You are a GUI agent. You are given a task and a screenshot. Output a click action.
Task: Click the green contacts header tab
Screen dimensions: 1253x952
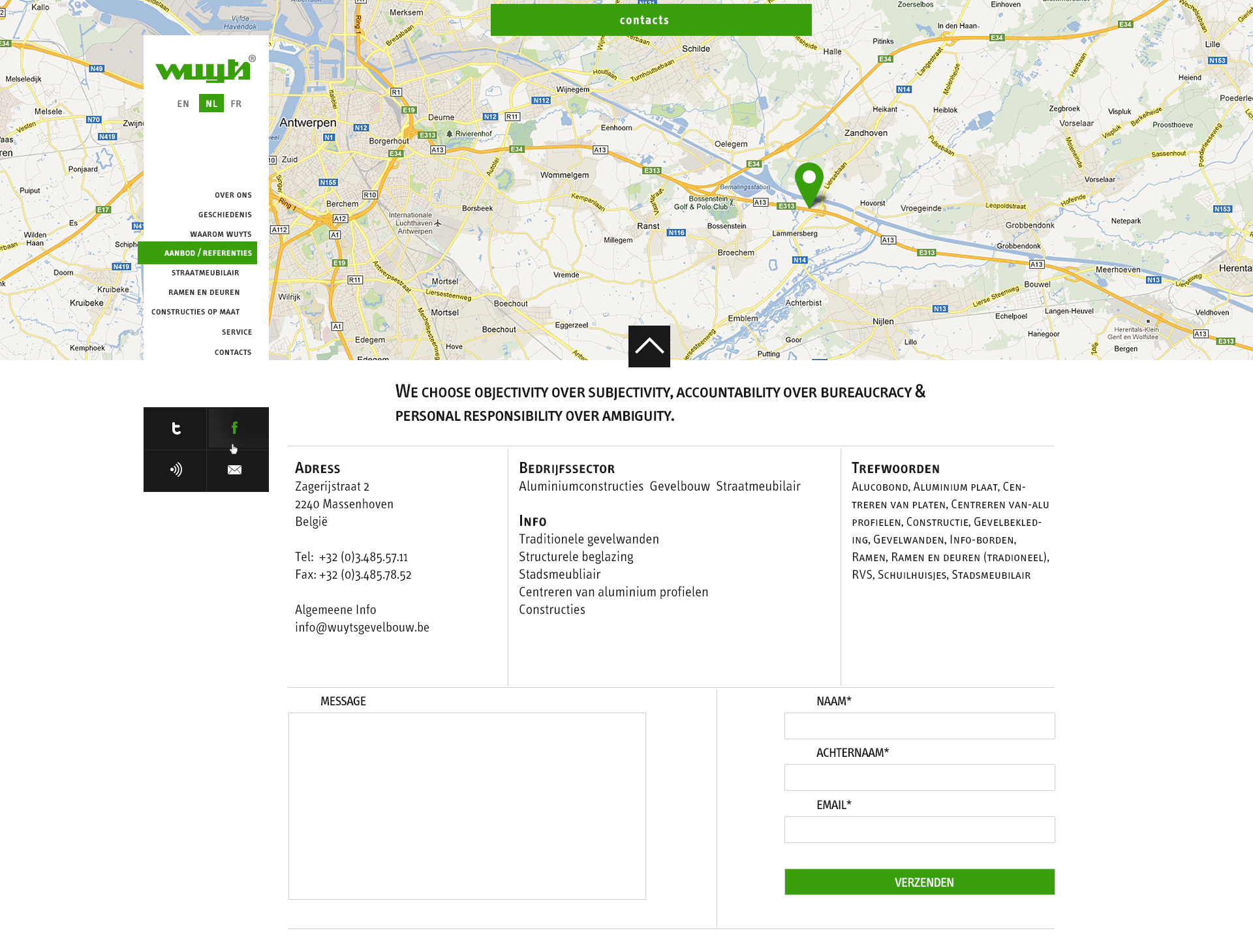[651, 20]
